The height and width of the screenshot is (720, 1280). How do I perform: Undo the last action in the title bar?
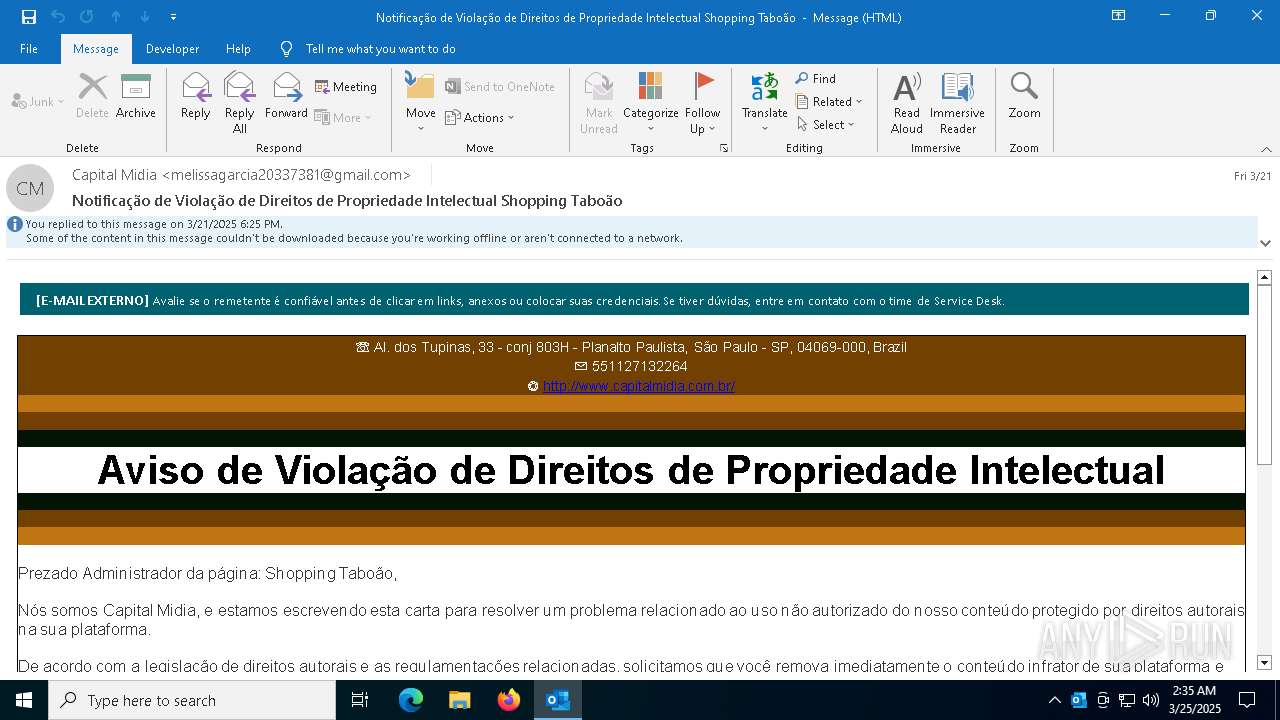pos(58,17)
